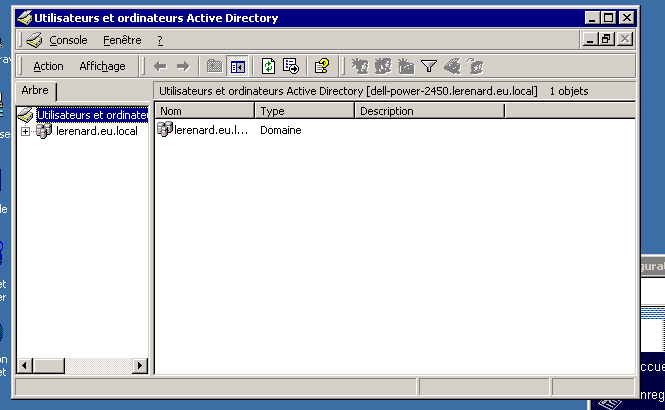Click the Refresh toolbar icon
This screenshot has height=410, width=665.
click(268, 66)
